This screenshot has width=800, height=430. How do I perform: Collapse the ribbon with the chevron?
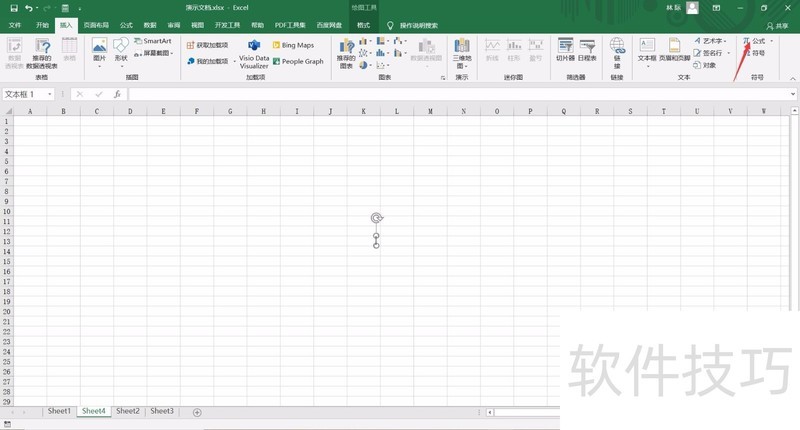pos(792,79)
